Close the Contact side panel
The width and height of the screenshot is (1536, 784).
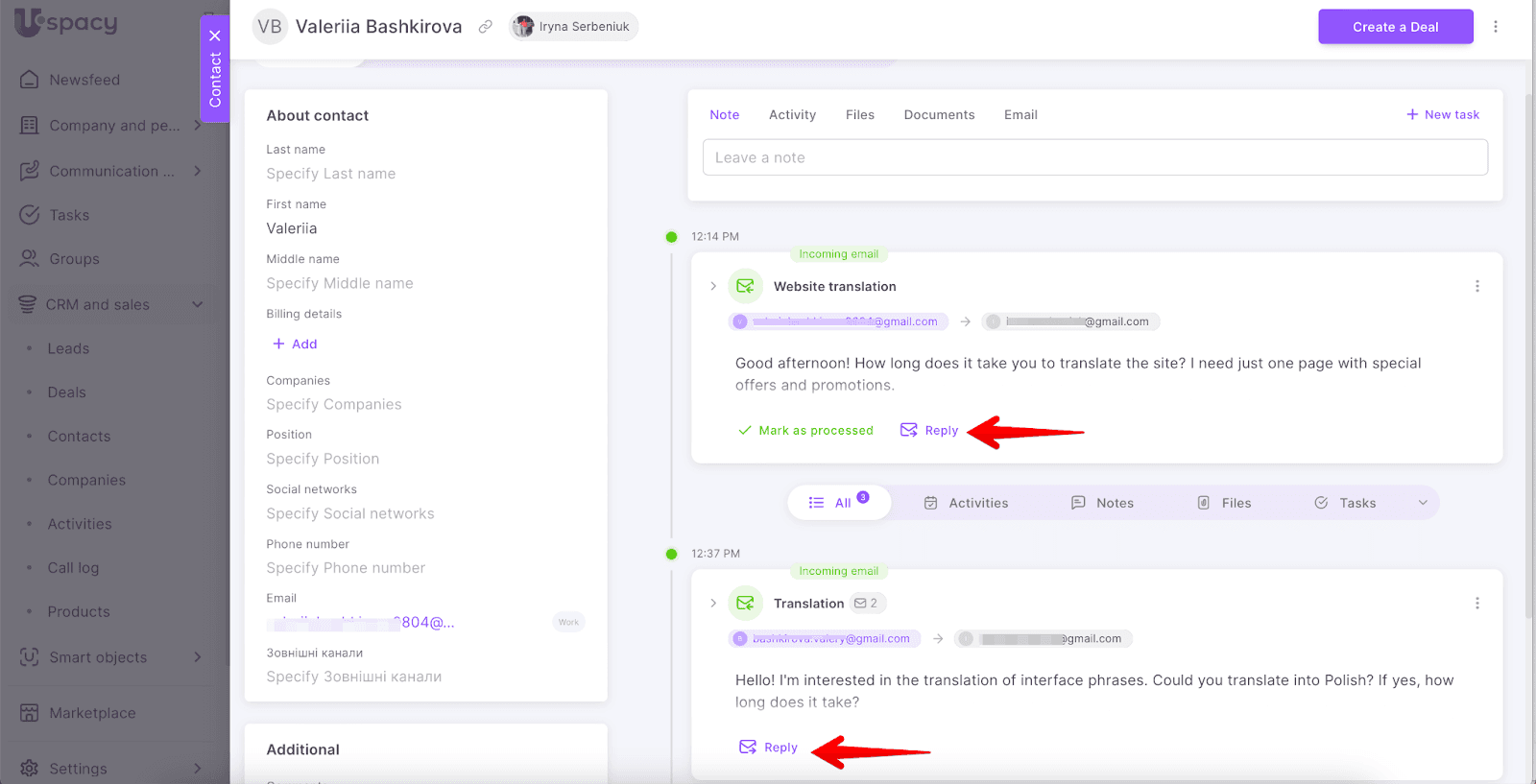pyautogui.click(x=215, y=36)
